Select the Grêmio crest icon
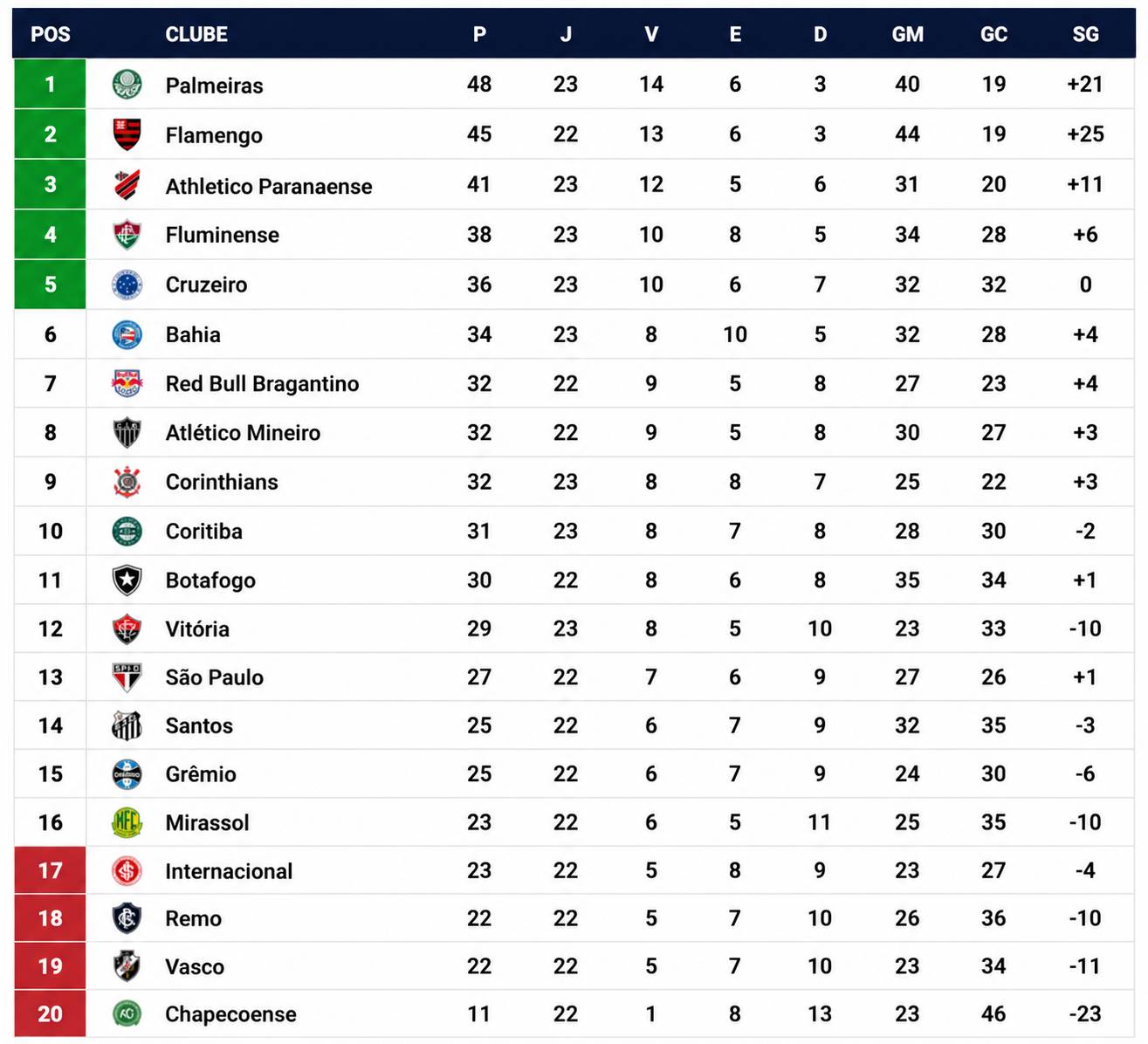Viewport: 1148px width, 1044px height. [x=127, y=774]
